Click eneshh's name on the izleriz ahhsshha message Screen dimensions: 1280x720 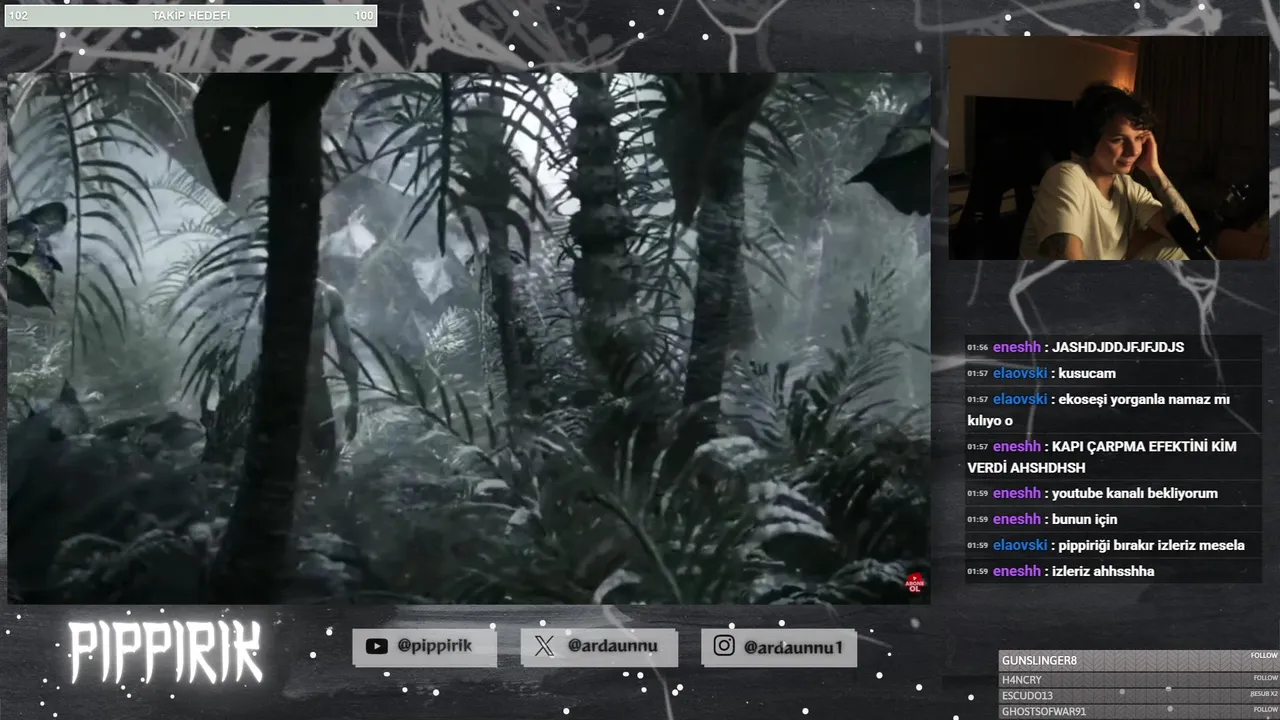coord(1017,571)
